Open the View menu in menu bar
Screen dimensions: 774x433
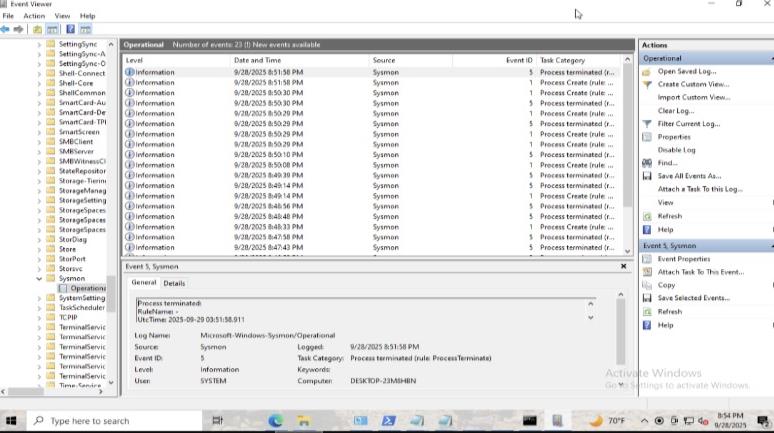coord(62,16)
